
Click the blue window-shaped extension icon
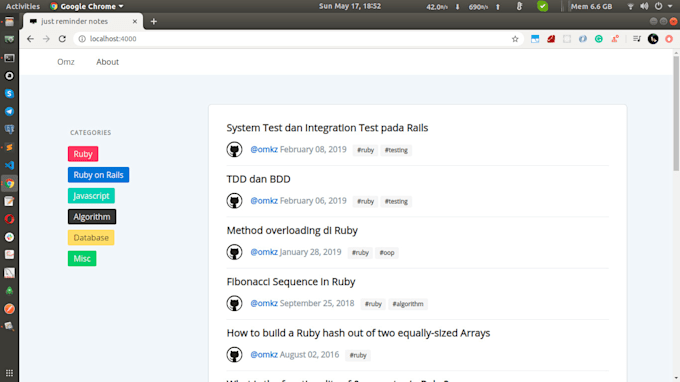[535, 39]
